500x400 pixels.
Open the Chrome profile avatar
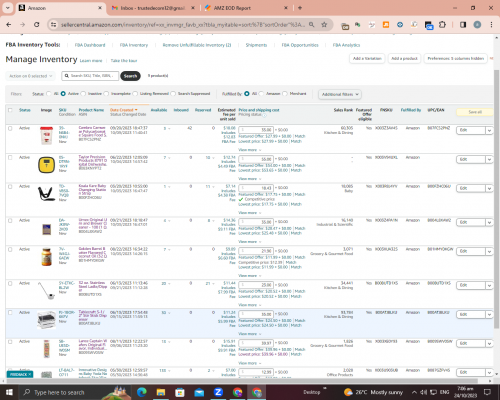coord(477,25)
